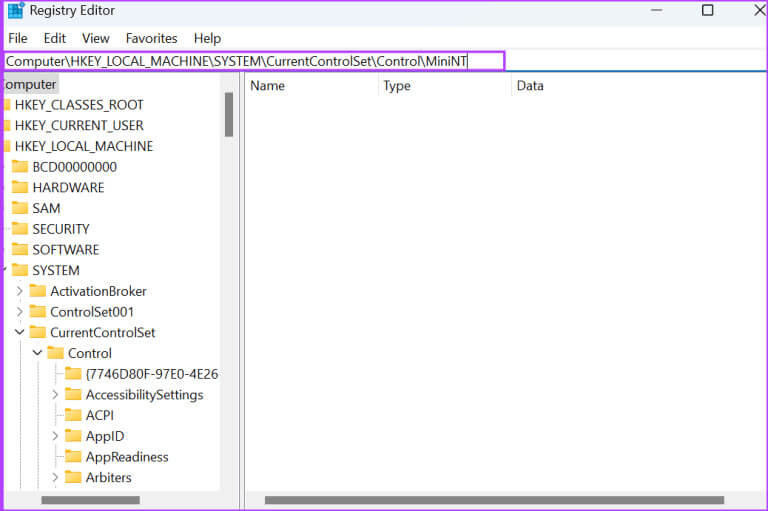Click the Registry Editor app icon

click(x=16, y=10)
